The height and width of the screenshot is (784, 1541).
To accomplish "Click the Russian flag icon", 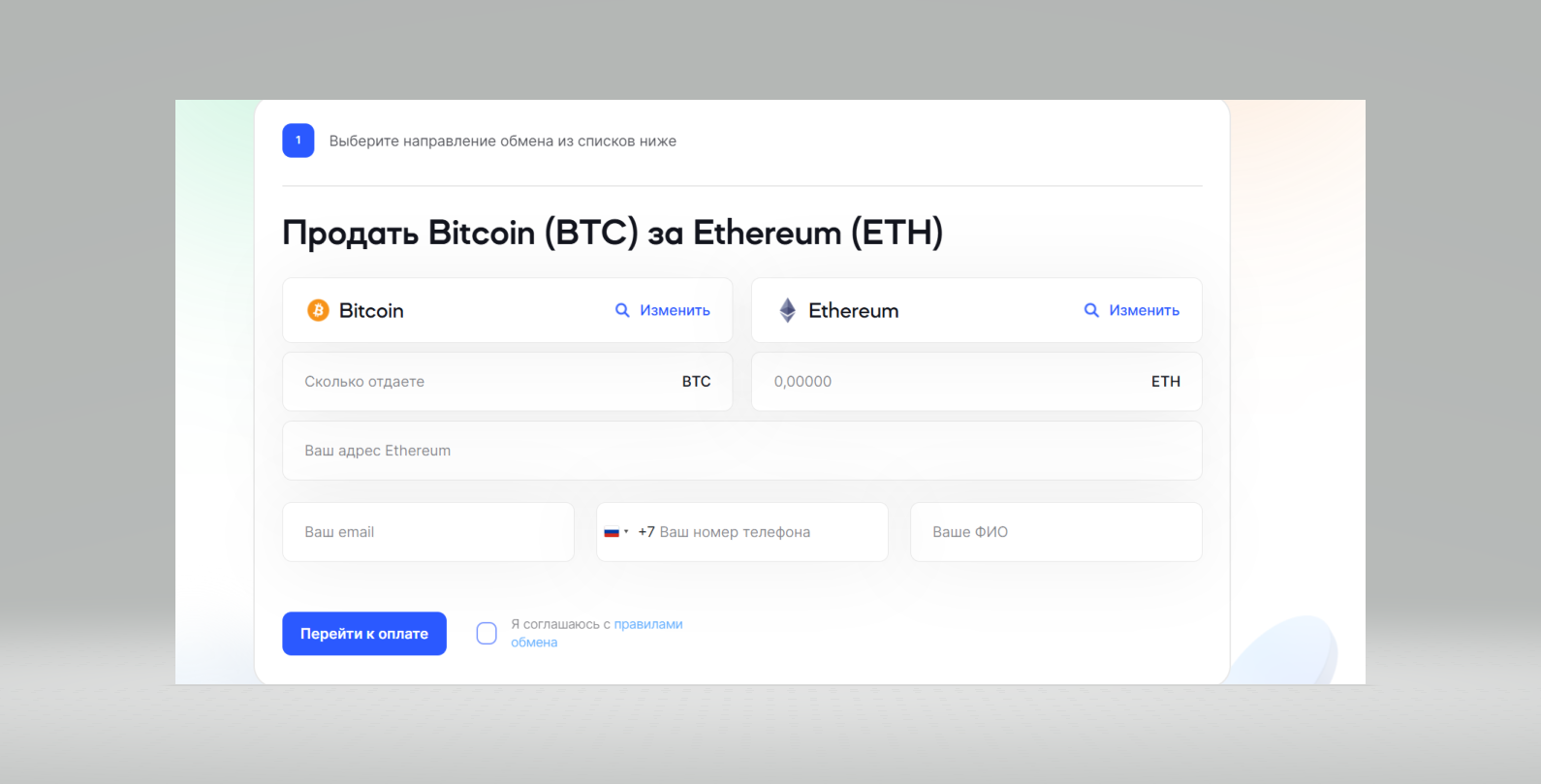I will (x=612, y=532).
